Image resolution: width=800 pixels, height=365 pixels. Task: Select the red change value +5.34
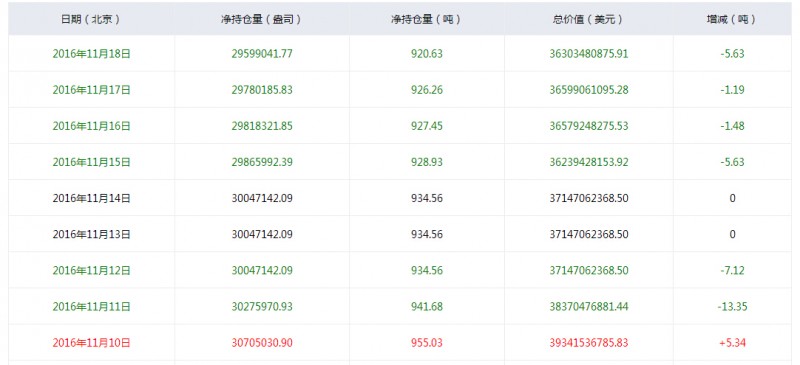pos(732,343)
